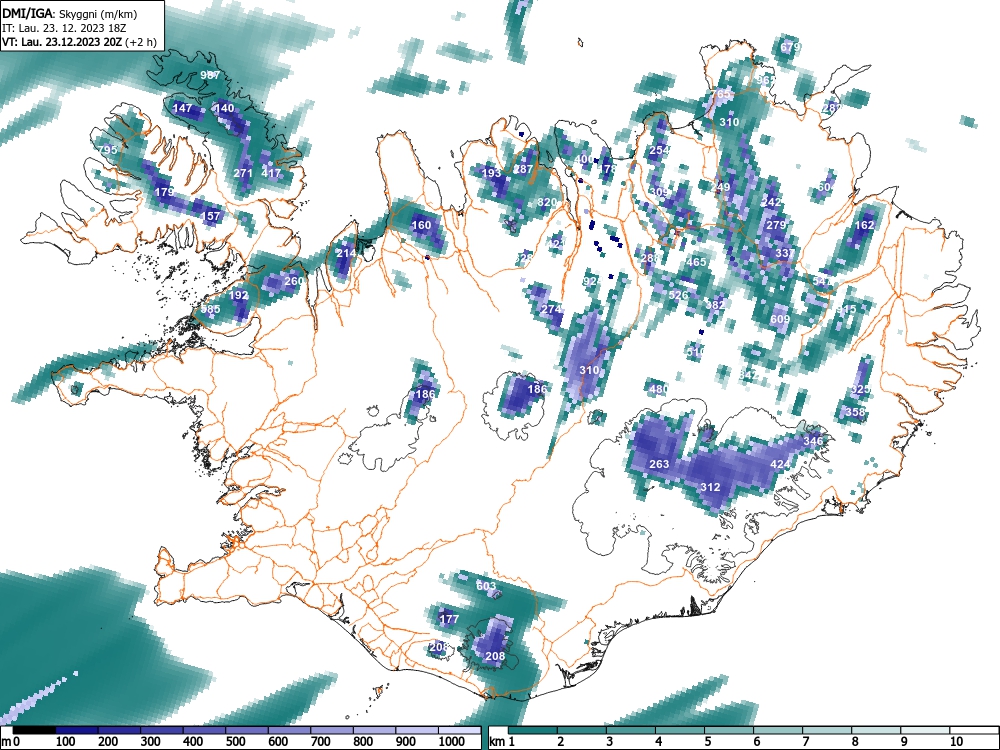Click the 312 visibility label
This screenshot has height=750, width=1000.
coord(710,487)
